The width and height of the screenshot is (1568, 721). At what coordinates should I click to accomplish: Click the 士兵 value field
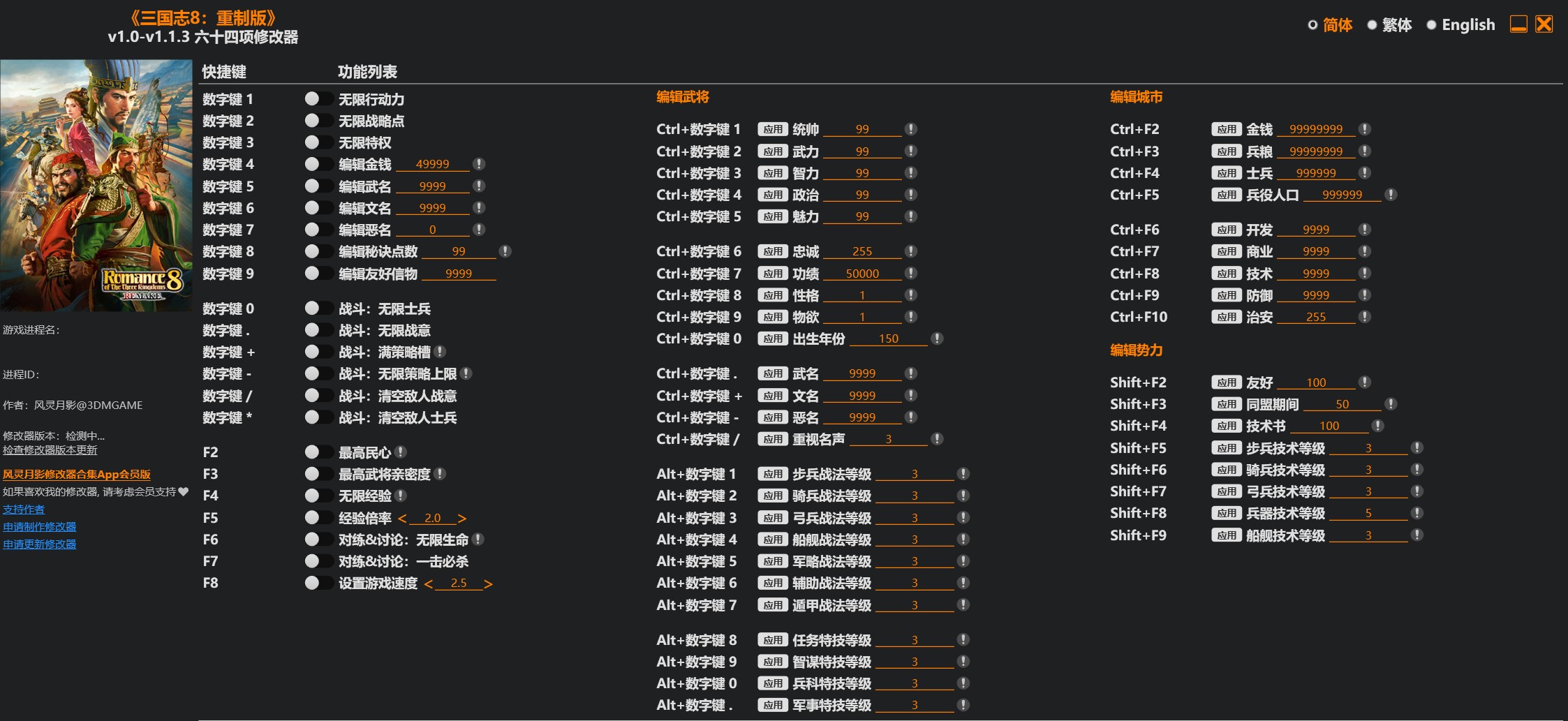tap(1316, 173)
